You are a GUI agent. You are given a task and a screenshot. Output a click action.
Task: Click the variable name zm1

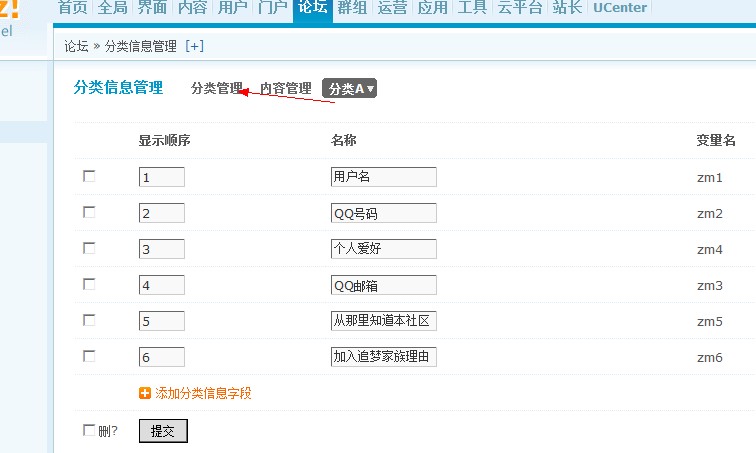click(710, 177)
